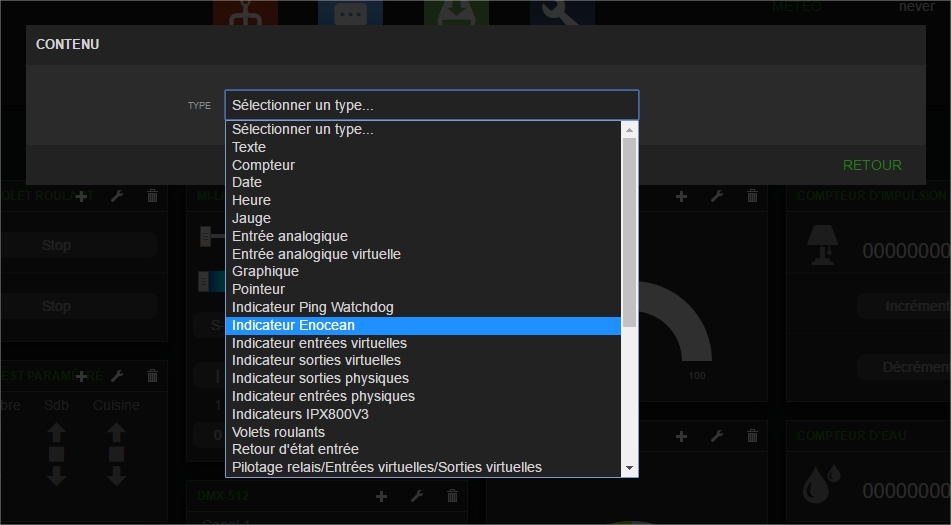Click the RETOUR button

[x=872, y=165]
